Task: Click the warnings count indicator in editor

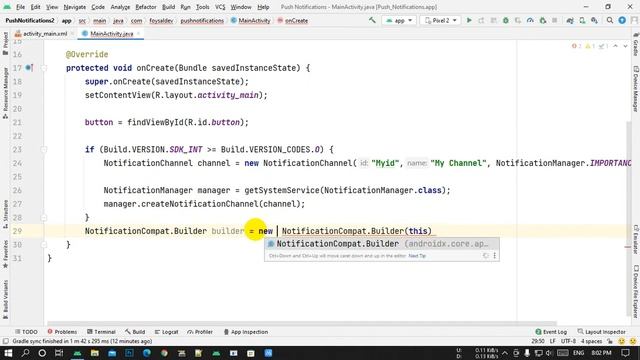Action: pos(590,46)
